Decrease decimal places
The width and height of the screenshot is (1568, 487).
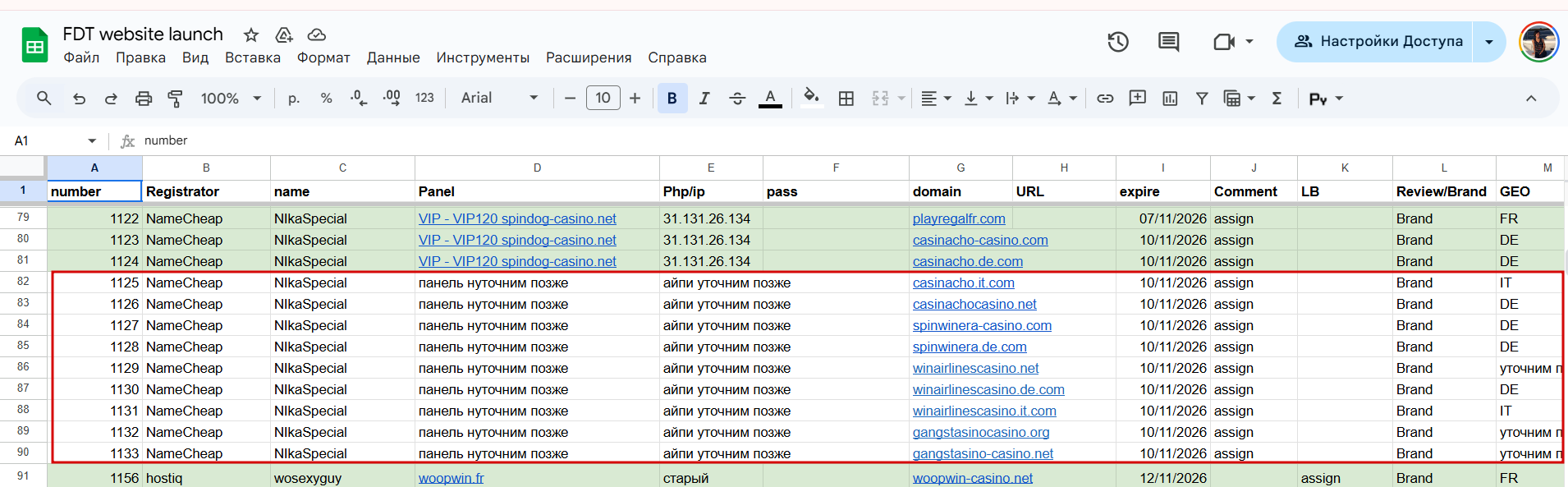[359, 99]
